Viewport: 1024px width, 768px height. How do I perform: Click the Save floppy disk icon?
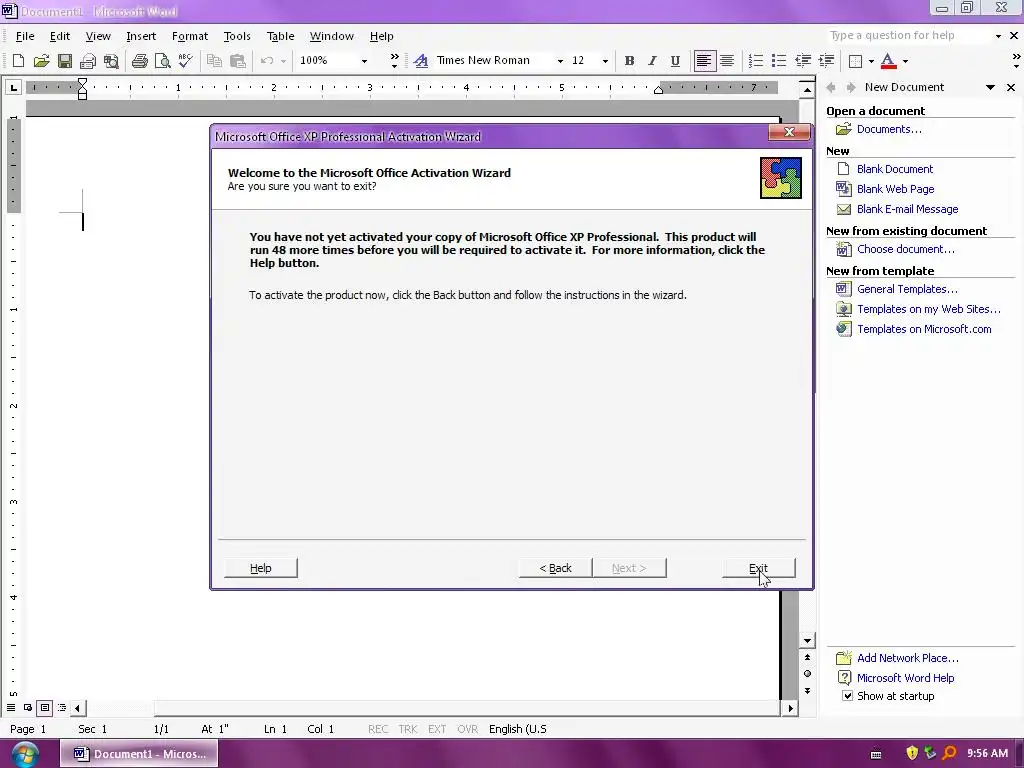pyautogui.click(x=65, y=61)
